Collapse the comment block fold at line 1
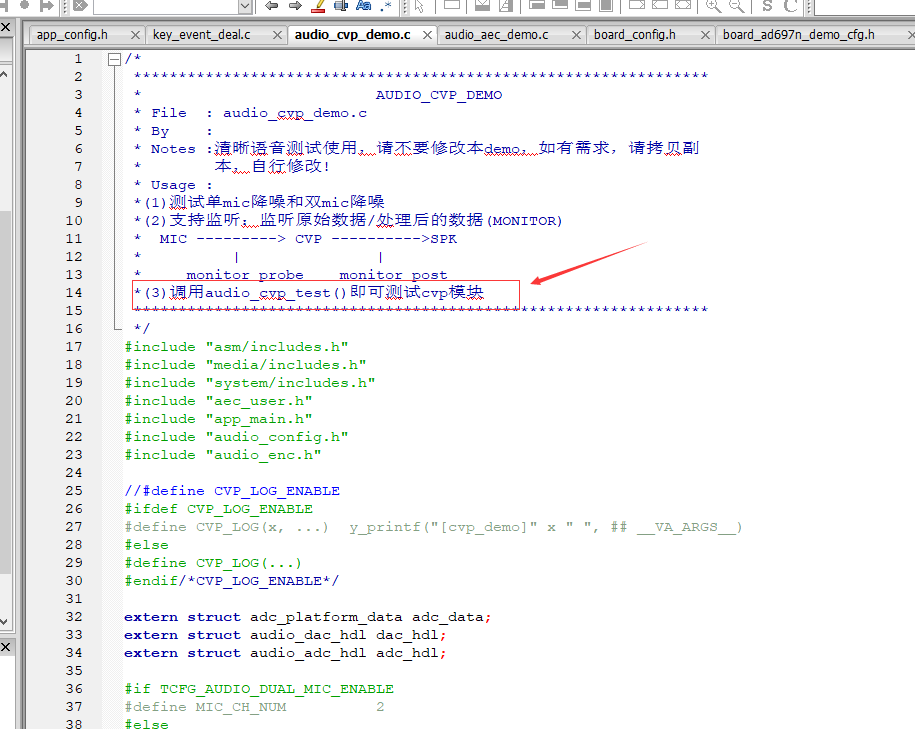 (x=114, y=59)
